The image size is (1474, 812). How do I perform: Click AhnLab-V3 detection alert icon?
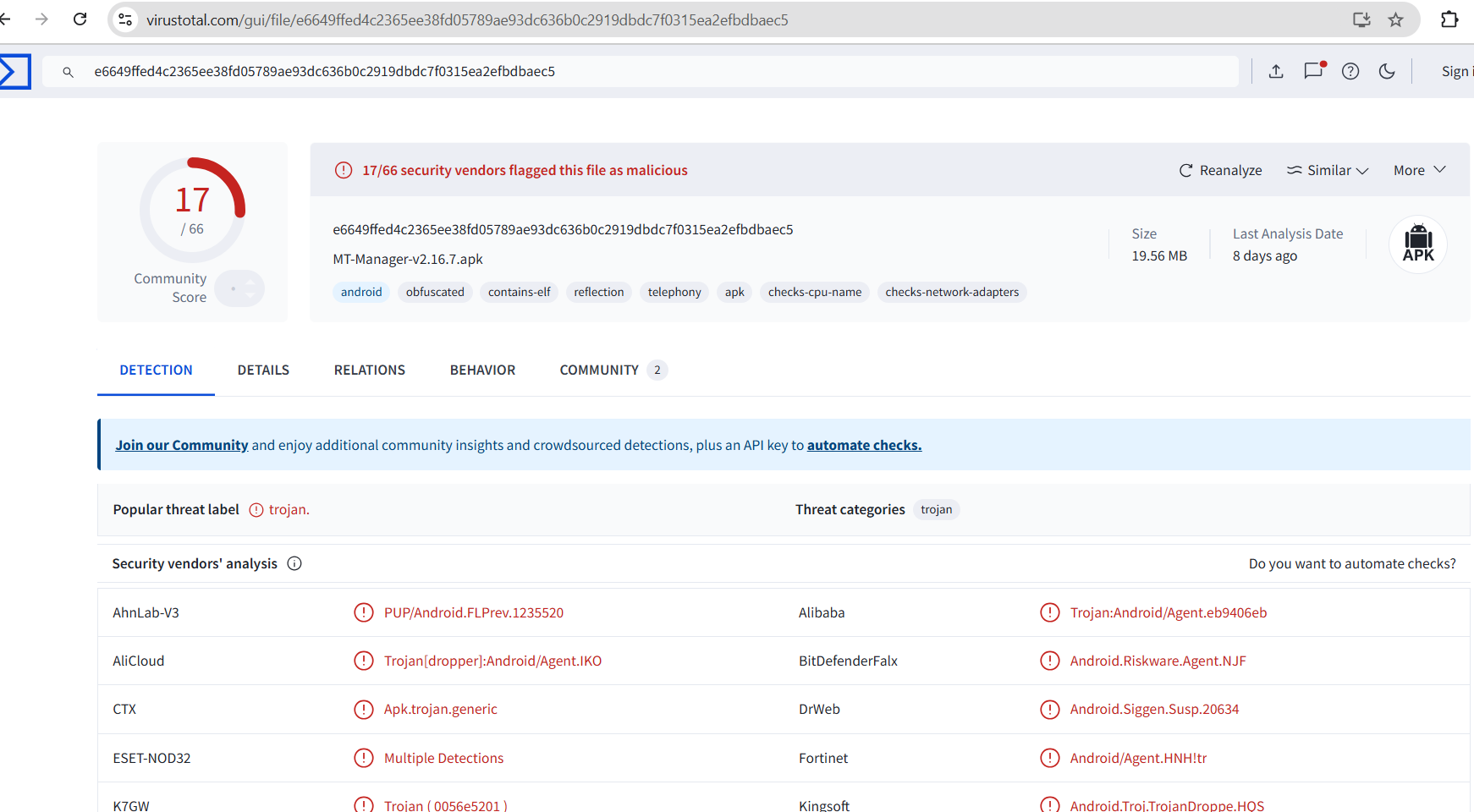[364, 612]
